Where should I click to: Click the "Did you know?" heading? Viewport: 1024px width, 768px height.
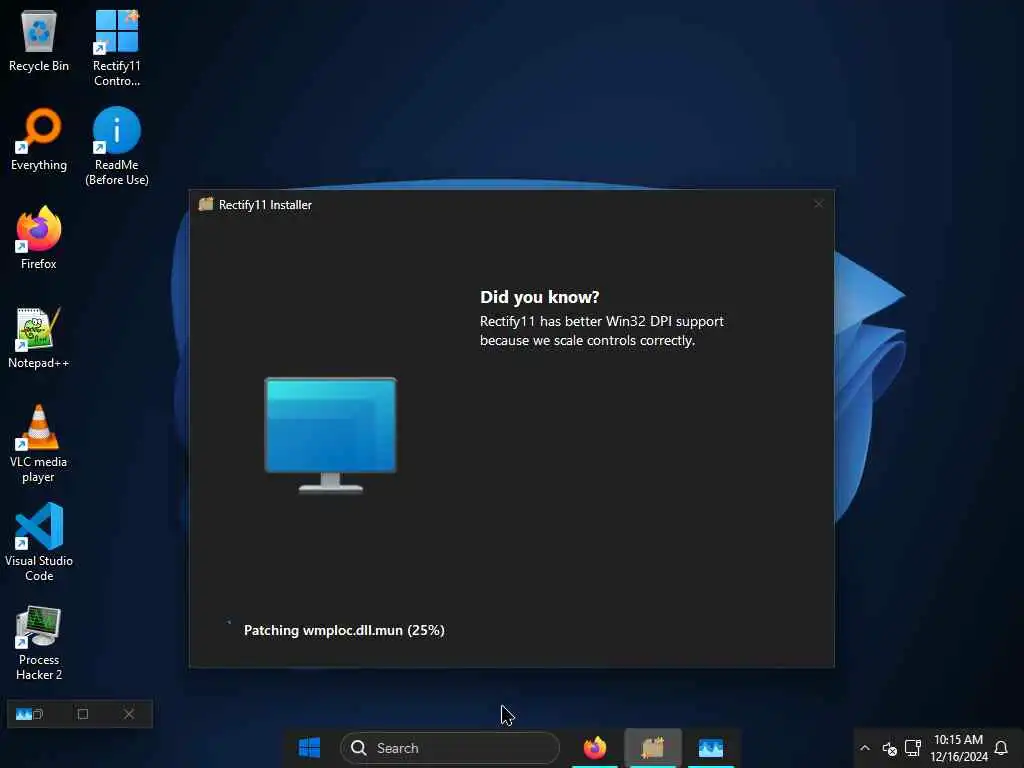pyautogui.click(x=539, y=297)
